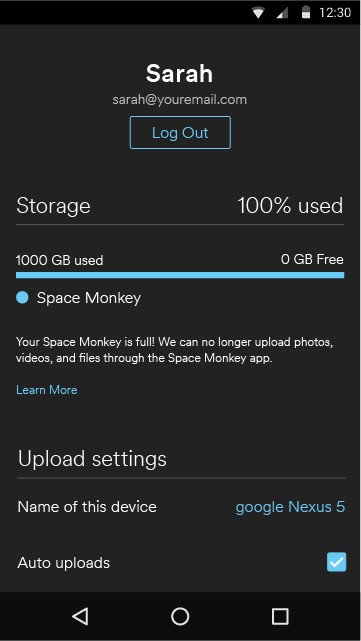
Task: Tap the battery status icon
Action: 305,12
